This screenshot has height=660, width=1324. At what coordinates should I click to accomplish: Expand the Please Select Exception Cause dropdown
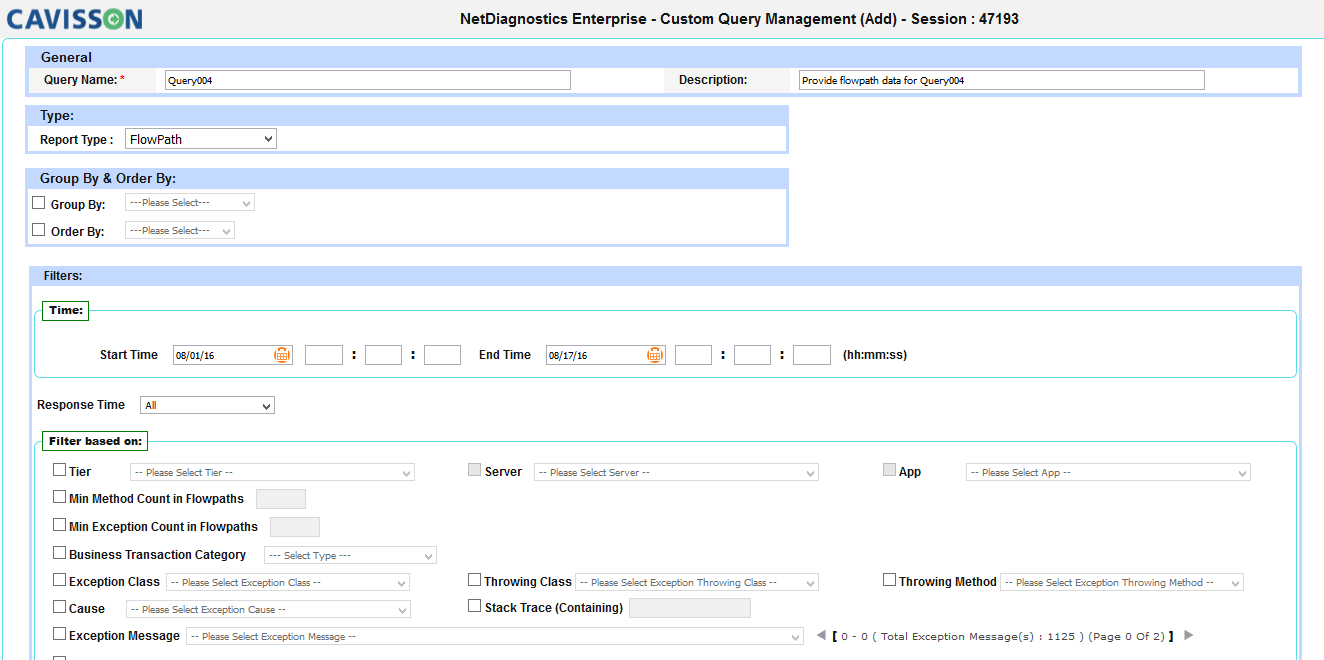point(268,609)
